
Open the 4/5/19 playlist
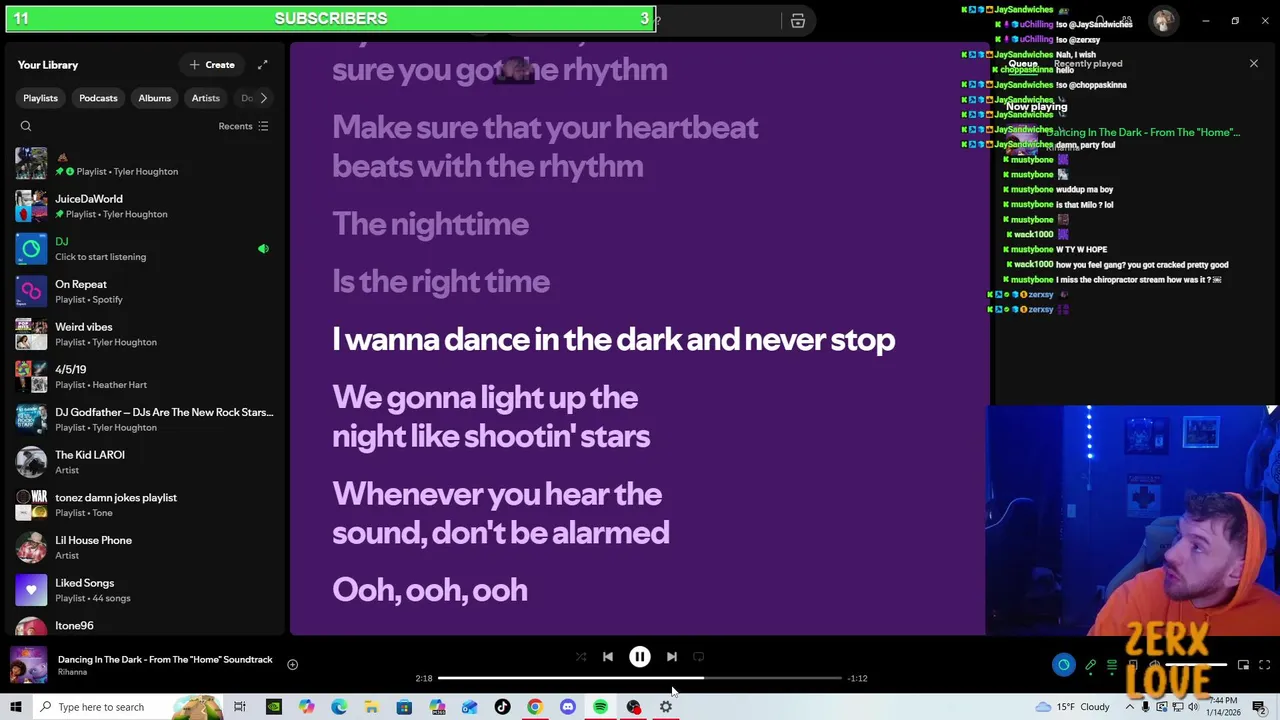tap(144, 376)
